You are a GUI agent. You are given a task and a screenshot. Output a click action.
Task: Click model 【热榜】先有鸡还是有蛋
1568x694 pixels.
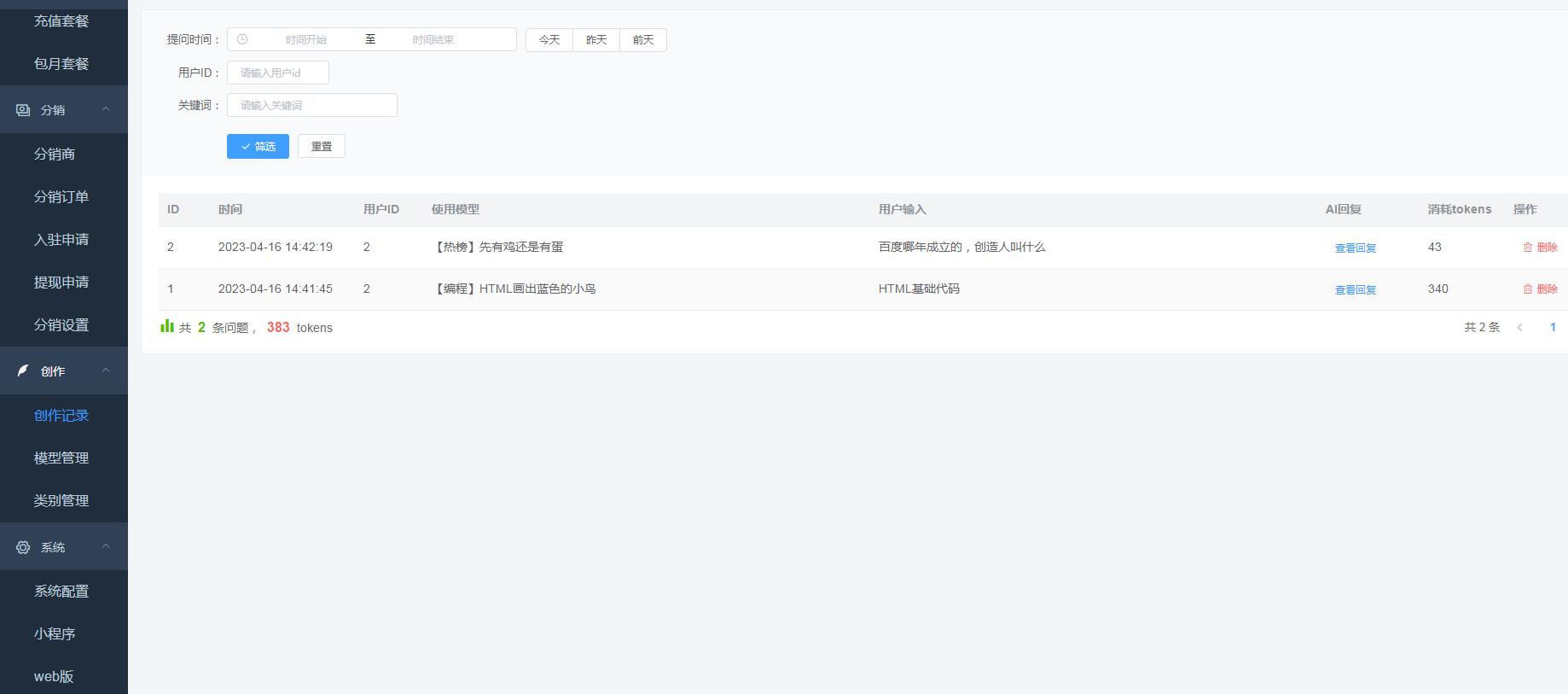click(497, 247)
